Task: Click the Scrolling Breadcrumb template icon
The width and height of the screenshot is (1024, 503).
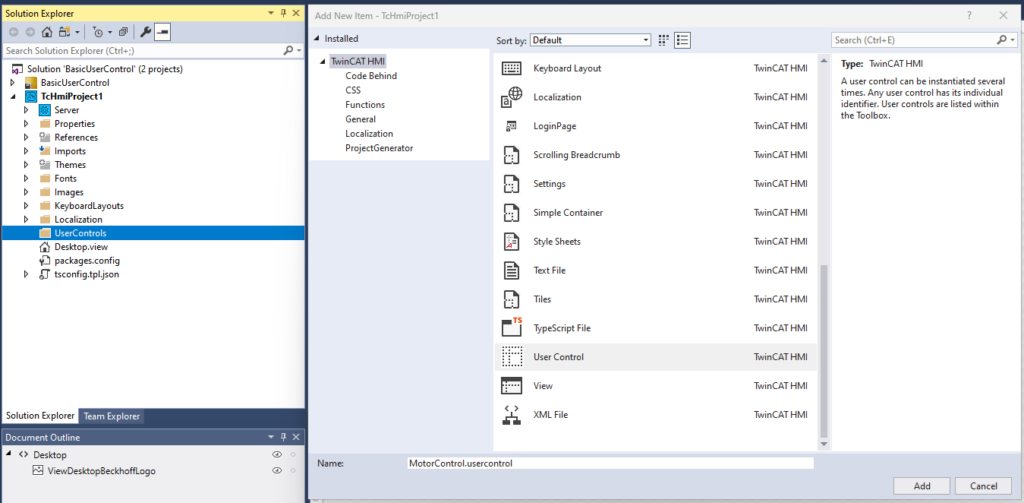Action: coord(511,155)
